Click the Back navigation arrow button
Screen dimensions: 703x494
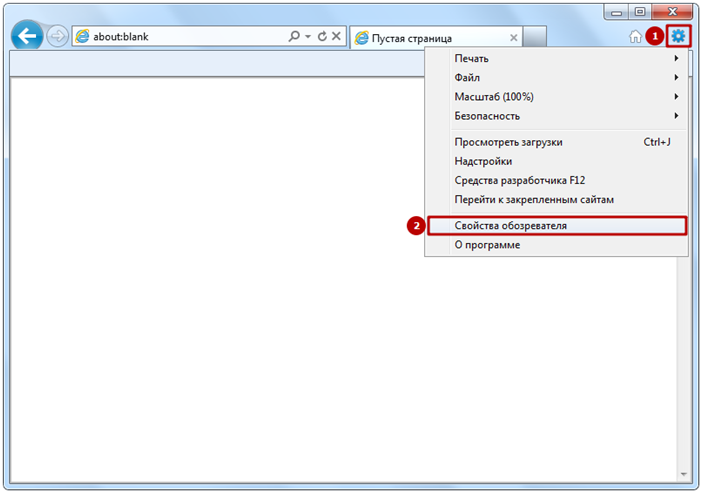(x=27, y=37)
